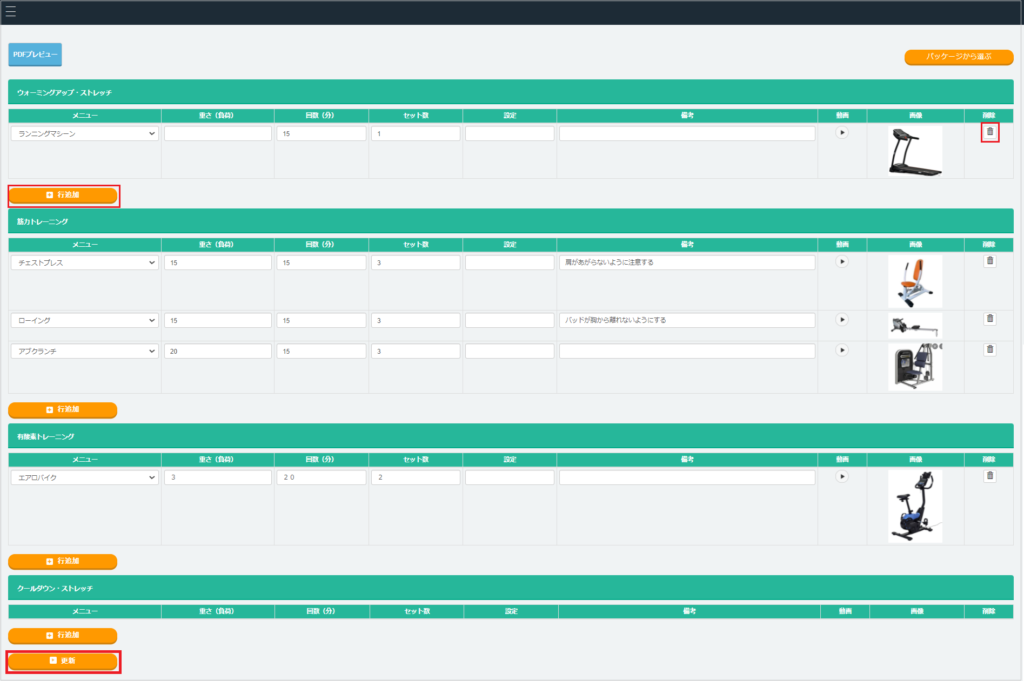Click the trash icon for the ローイング row
Viewport: 1024px width, 681px height.
pyautogui.click(x=990, y=319)
